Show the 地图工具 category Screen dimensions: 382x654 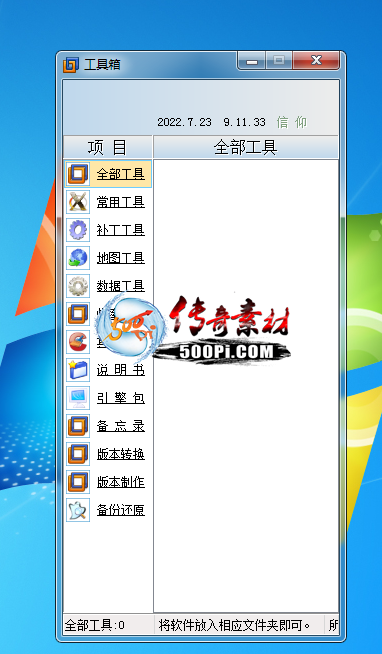(x=121, y=258)
